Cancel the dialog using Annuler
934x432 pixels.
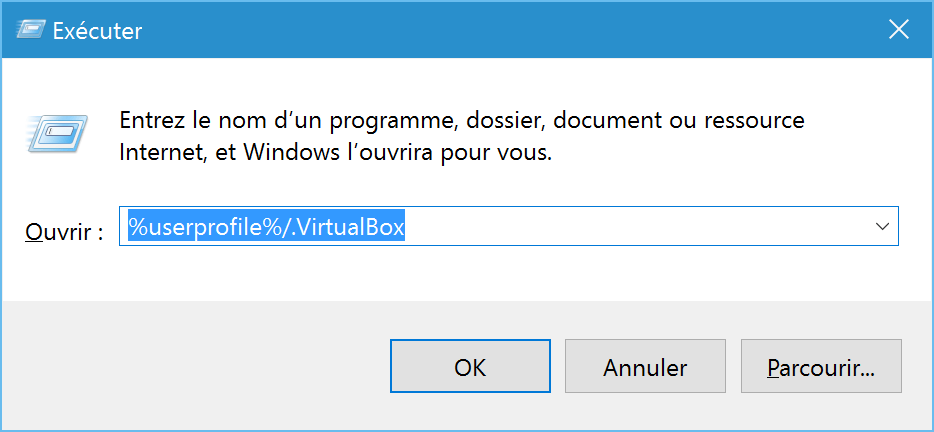click(x=645, y=366)
